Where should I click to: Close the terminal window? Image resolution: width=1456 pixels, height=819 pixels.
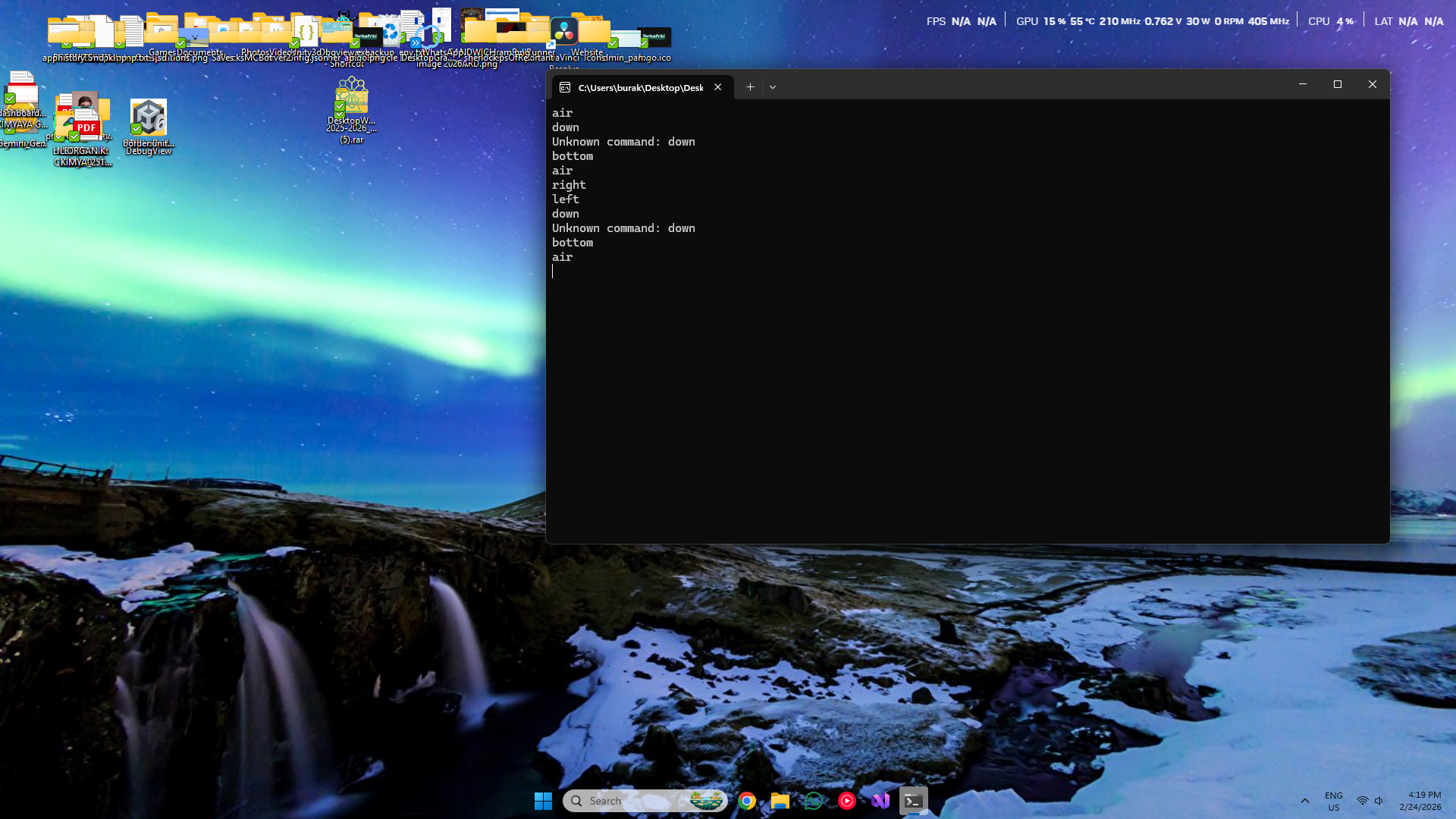point(1373,84)
